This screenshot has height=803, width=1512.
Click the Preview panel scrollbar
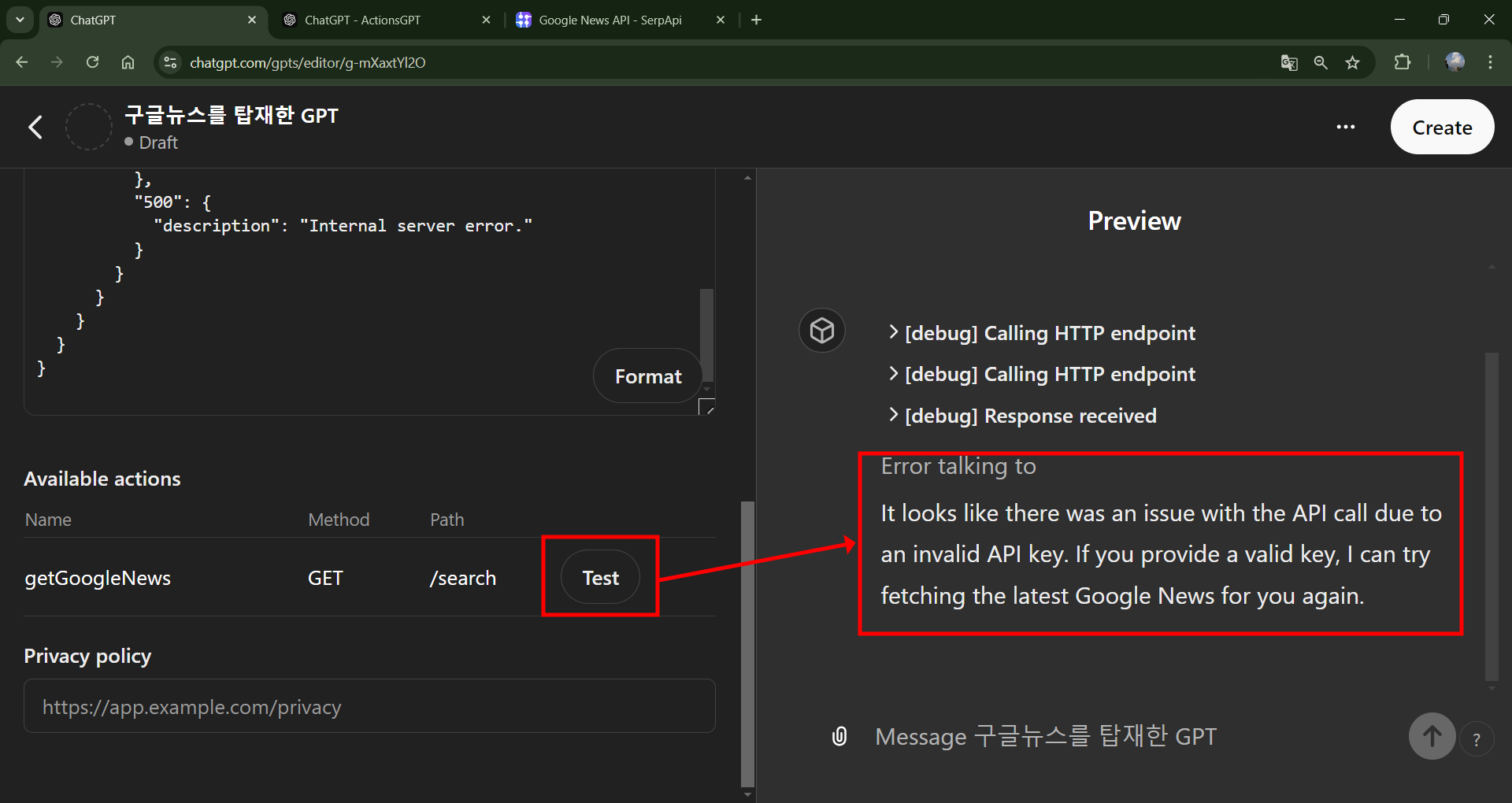point(1491,516)
